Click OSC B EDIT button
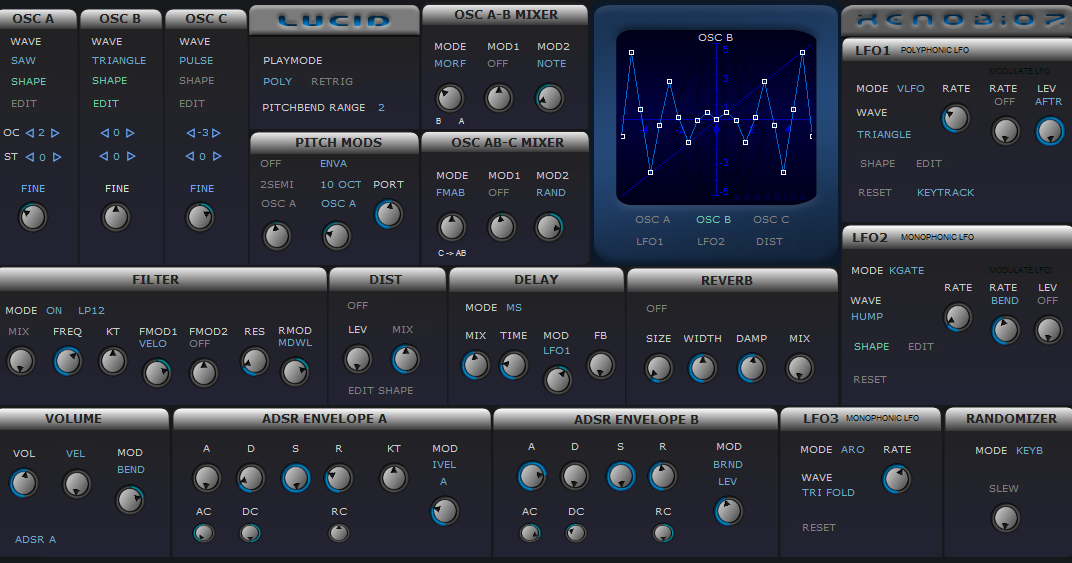Image resolution: width=1072 pixels, height=563 pixels. [106, 104]
